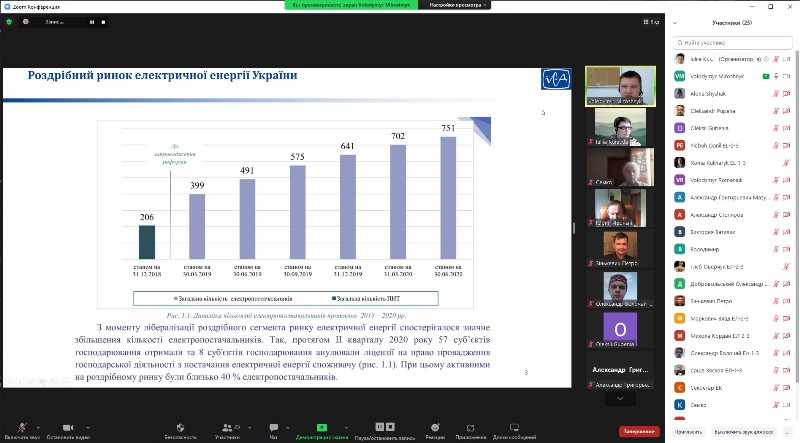This screenshot has width=800, height=443.
Task: Expand audio options arrow beside microphone
Action: pos(38,428)
